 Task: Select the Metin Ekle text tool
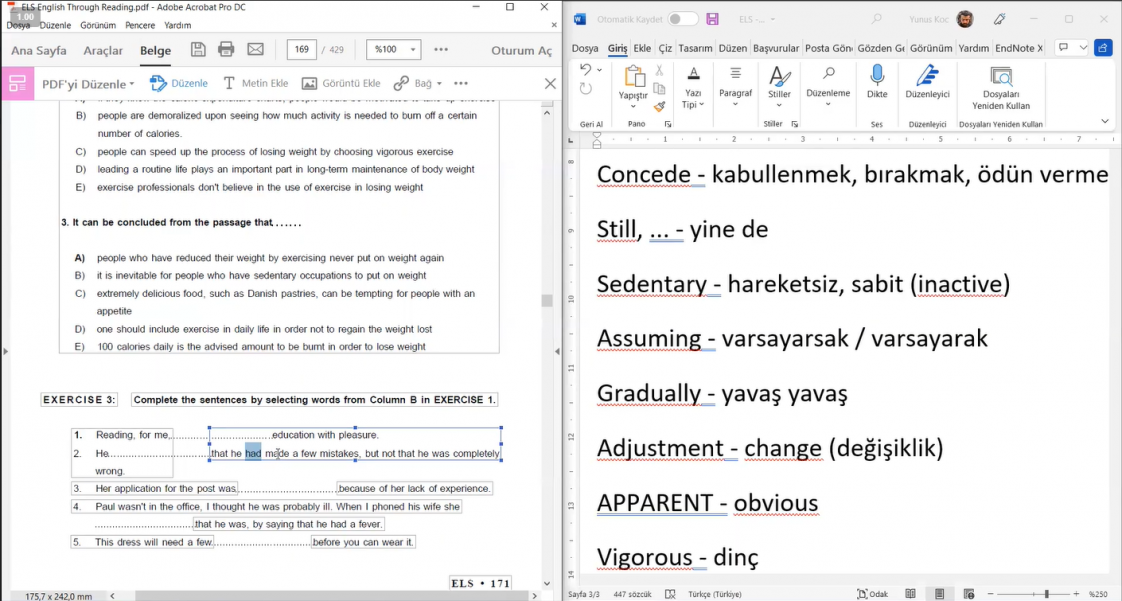pyautogui.click(x=255, y=84)
